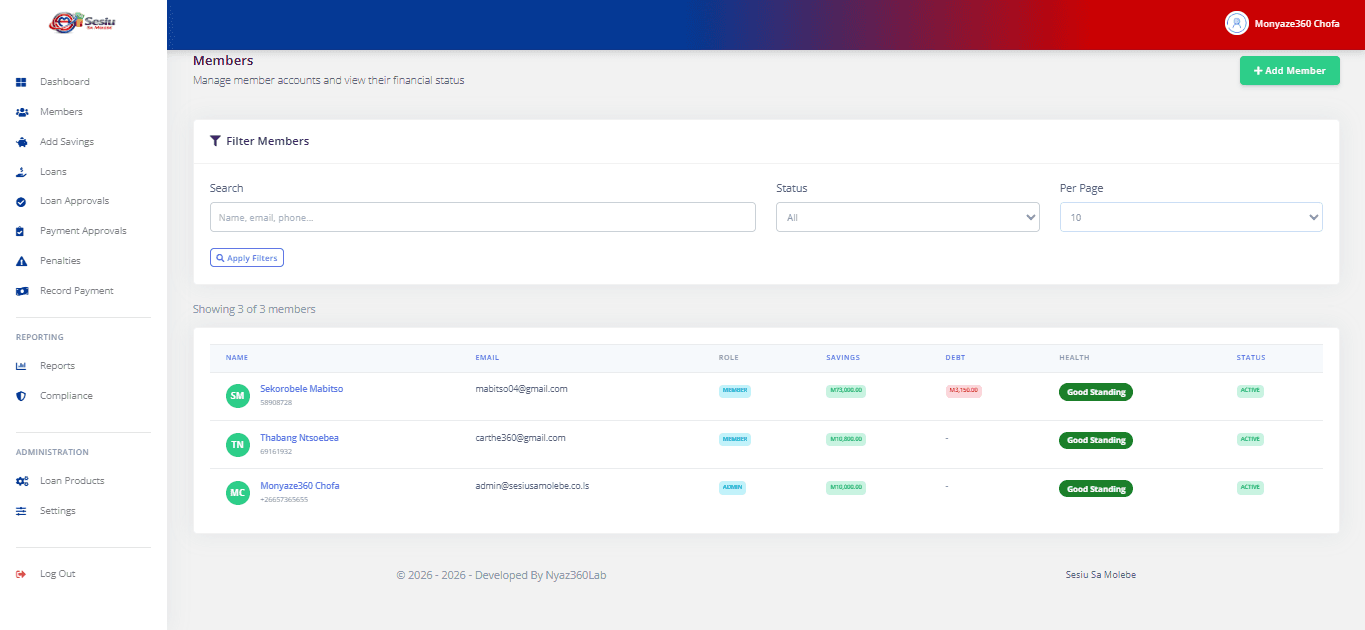Viewport: 1365px width, 630px height.
Task: Open Monyaze360 Chofa member name link
Action: pyautogui.click(x=299, y=486)
